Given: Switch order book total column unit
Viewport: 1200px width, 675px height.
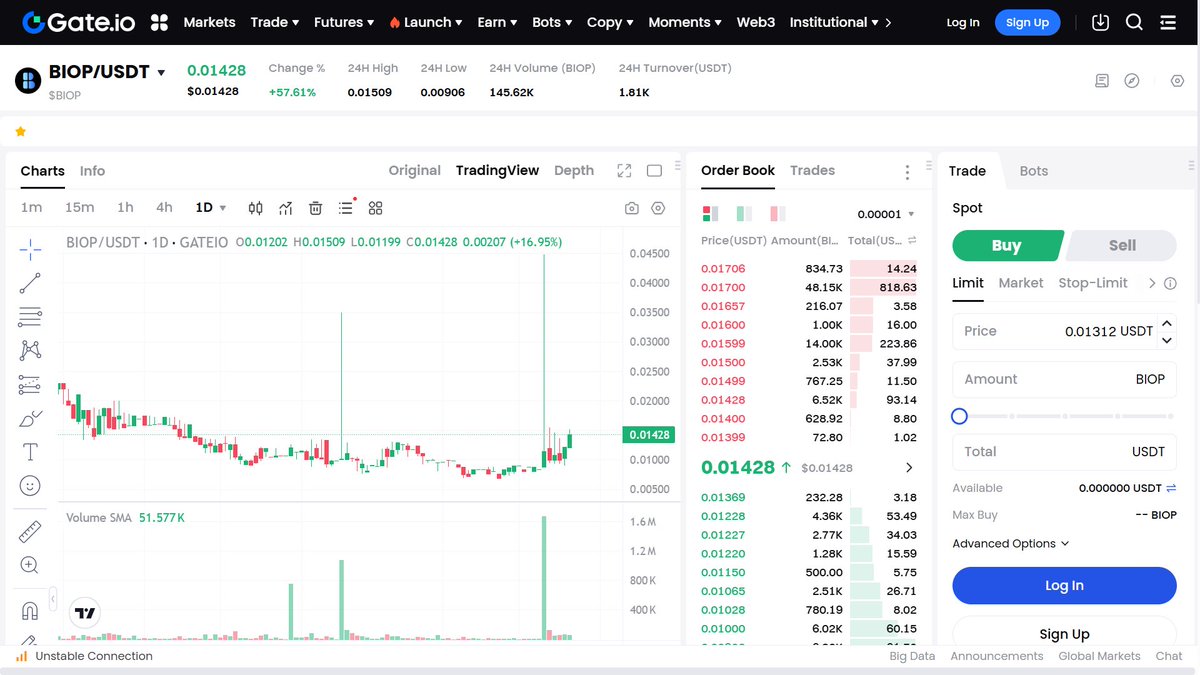Looking at the screenshot, I should 912,241.
